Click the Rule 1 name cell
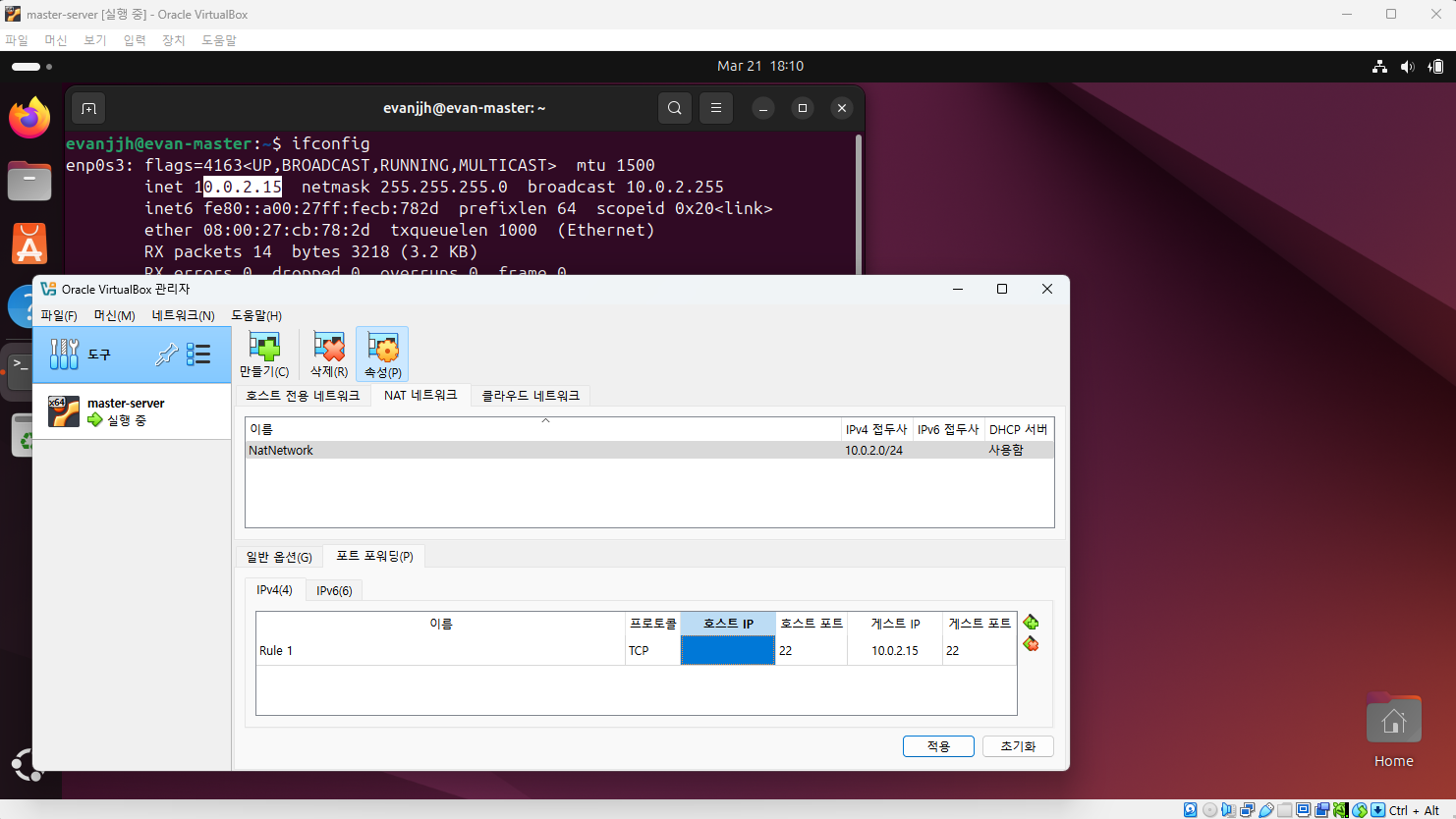The width and height of the screenshot is (1456, 819). pyautogui.click(x=440, y=650)
